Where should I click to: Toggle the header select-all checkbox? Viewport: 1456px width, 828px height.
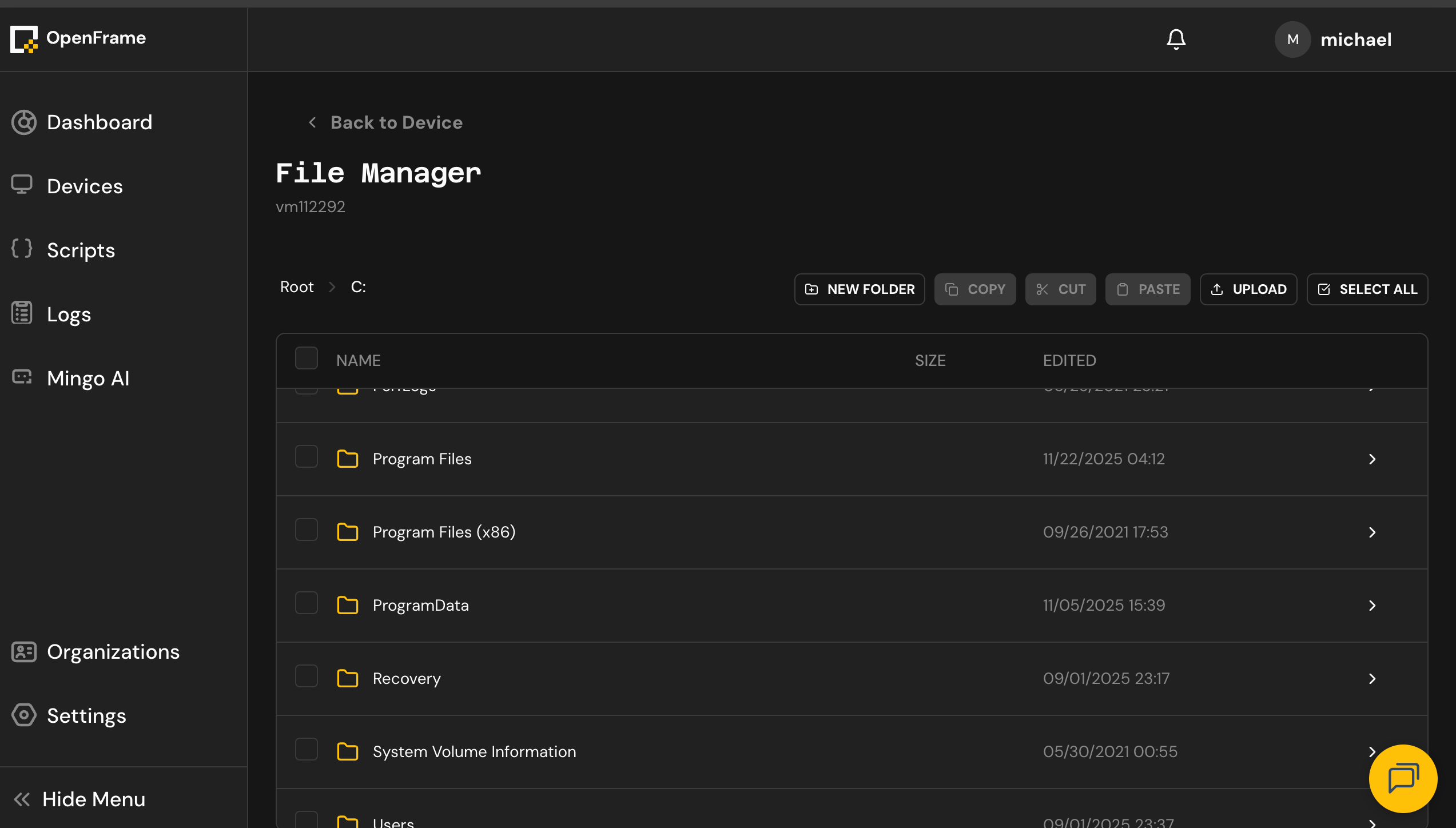[307, 358]
